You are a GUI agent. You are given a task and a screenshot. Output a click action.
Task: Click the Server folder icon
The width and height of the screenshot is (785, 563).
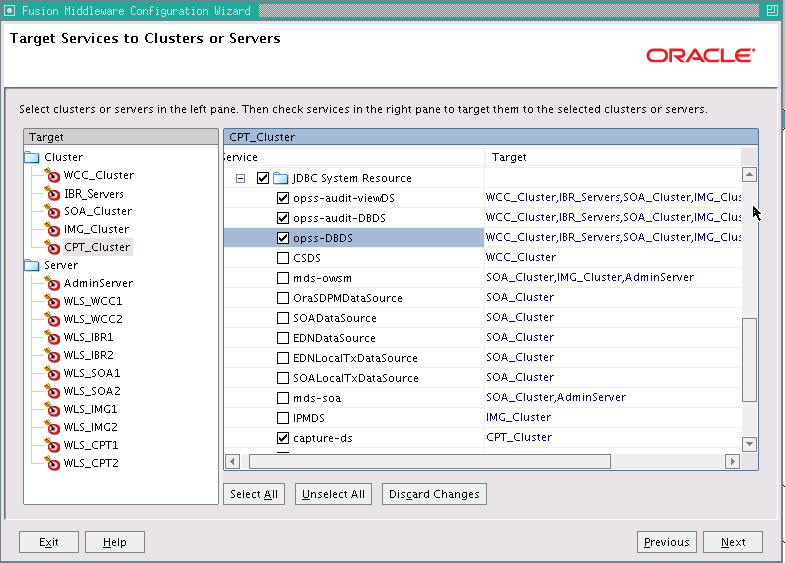click(x=32, y=265)
